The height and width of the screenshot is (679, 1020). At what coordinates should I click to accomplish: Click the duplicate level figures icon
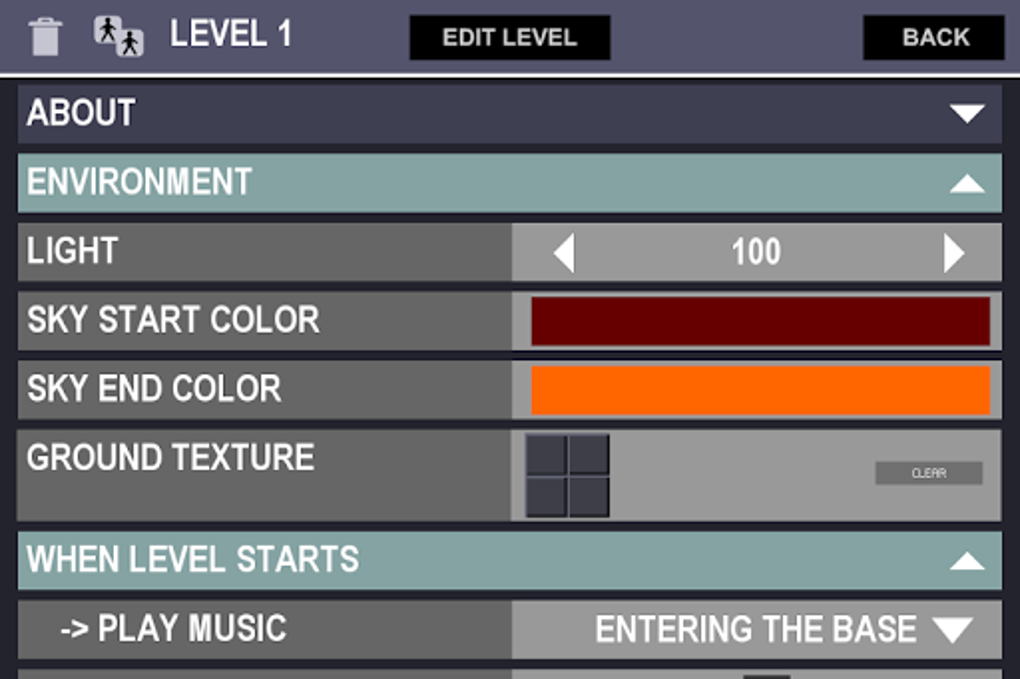tap(119, 36)
